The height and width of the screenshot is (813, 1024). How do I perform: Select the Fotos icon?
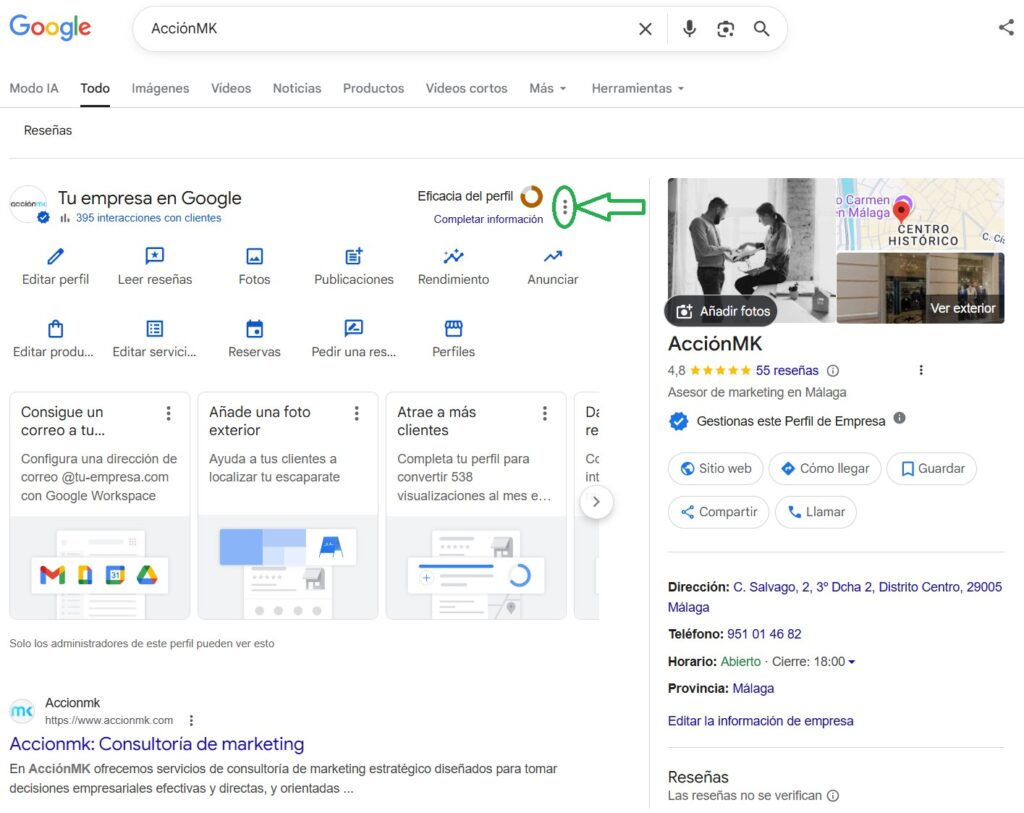point(254,258)
